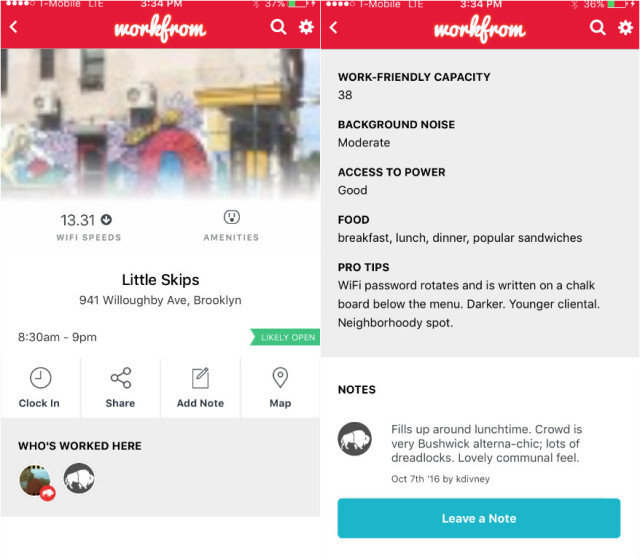
Task: Open first user avatar under Who's Worked Here
Action: click(x=37, y=481)
